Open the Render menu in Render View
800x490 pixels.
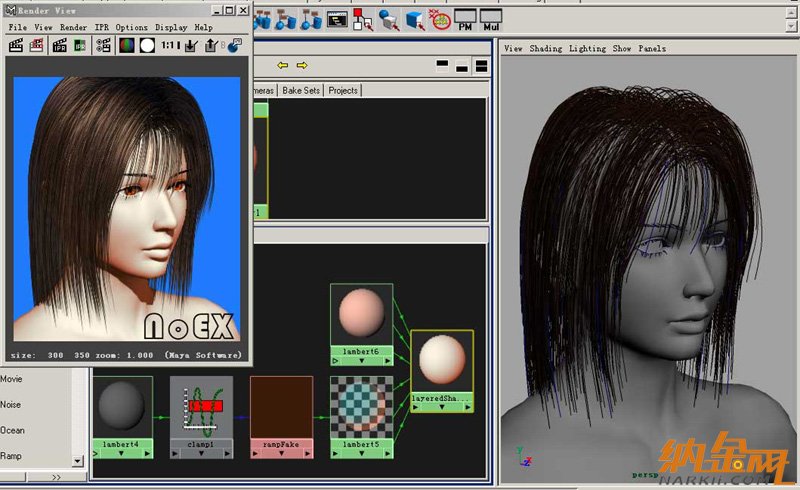point(73,27)
